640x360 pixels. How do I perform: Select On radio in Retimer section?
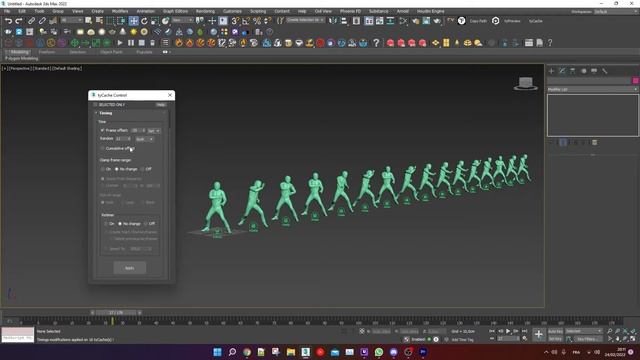pyautogui.click(x=106, y=224)
